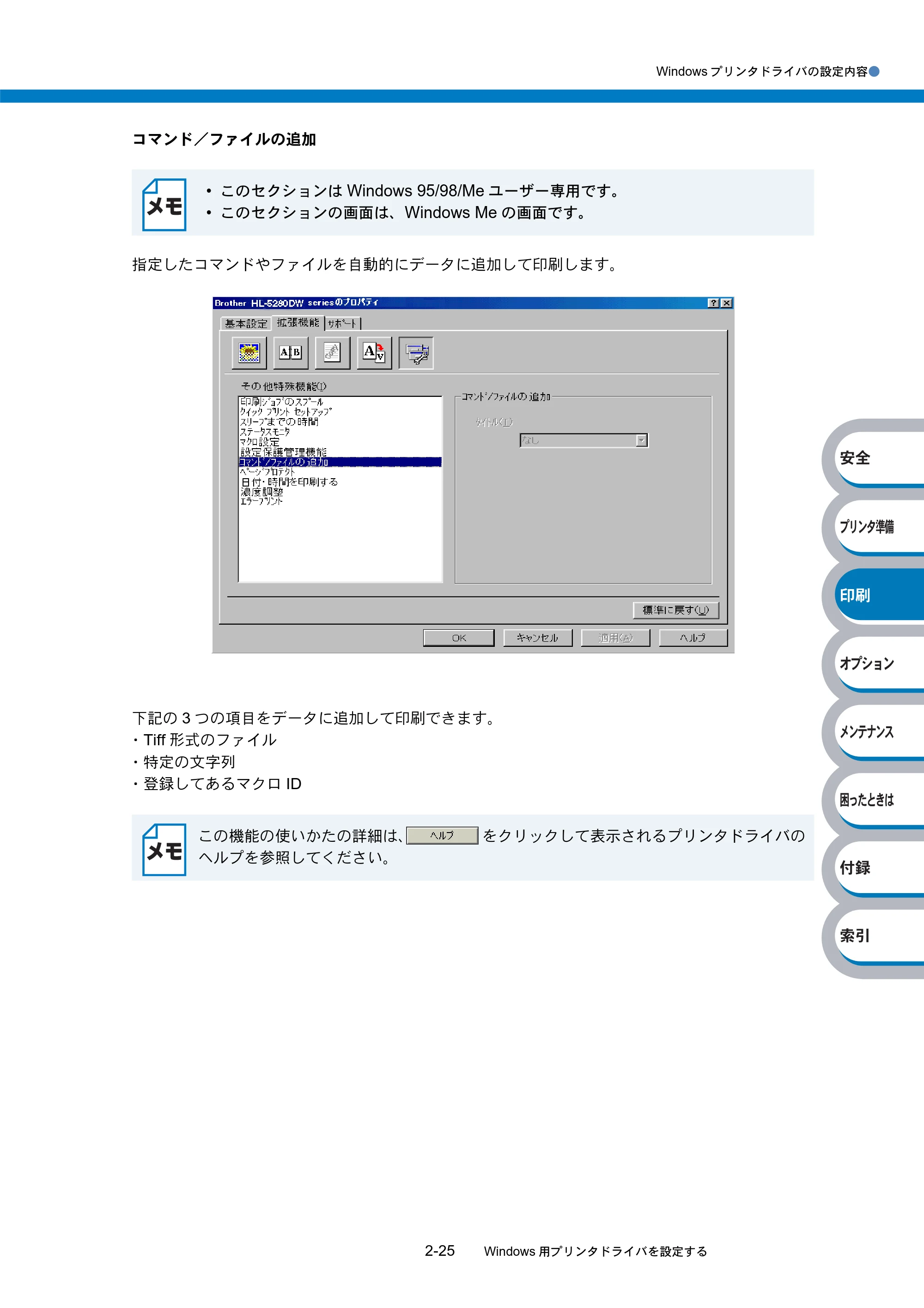This screenshot has width=924, height=1308.
Task: Open the watermark settings icon
Action: pyautogui.click(x=332, y=353)
